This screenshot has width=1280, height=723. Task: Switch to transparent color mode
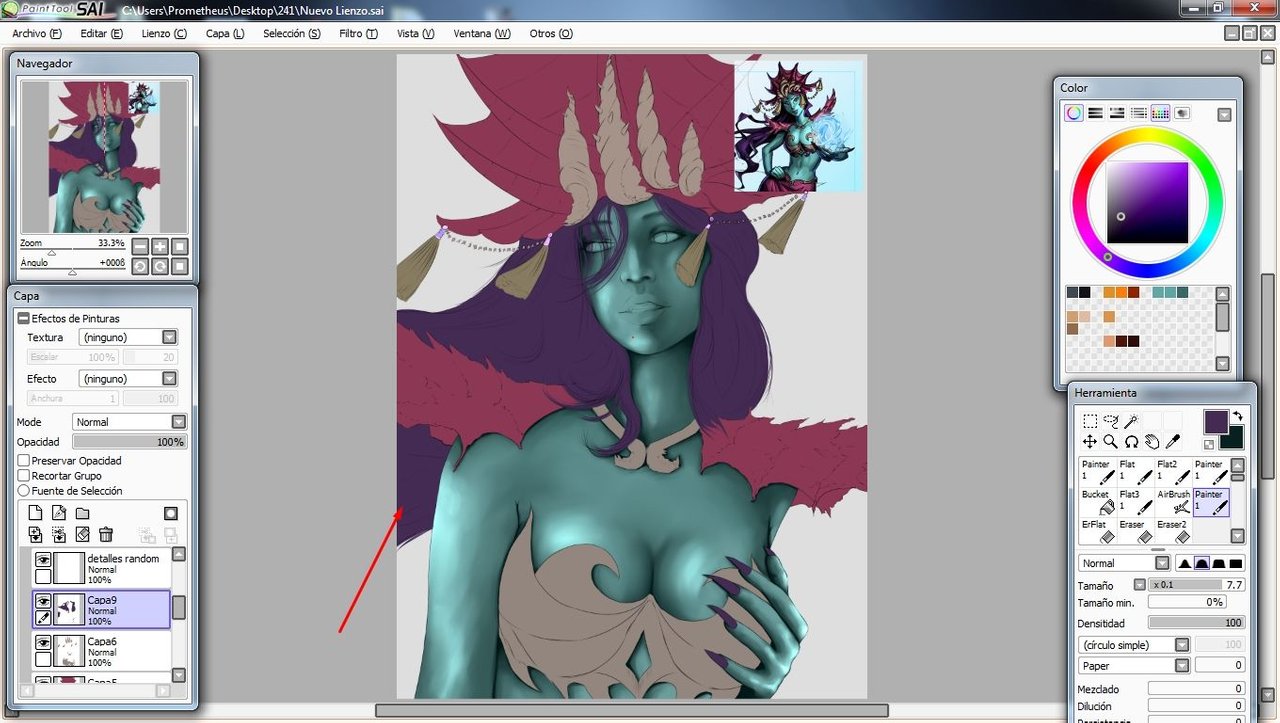pos(1209,444)
